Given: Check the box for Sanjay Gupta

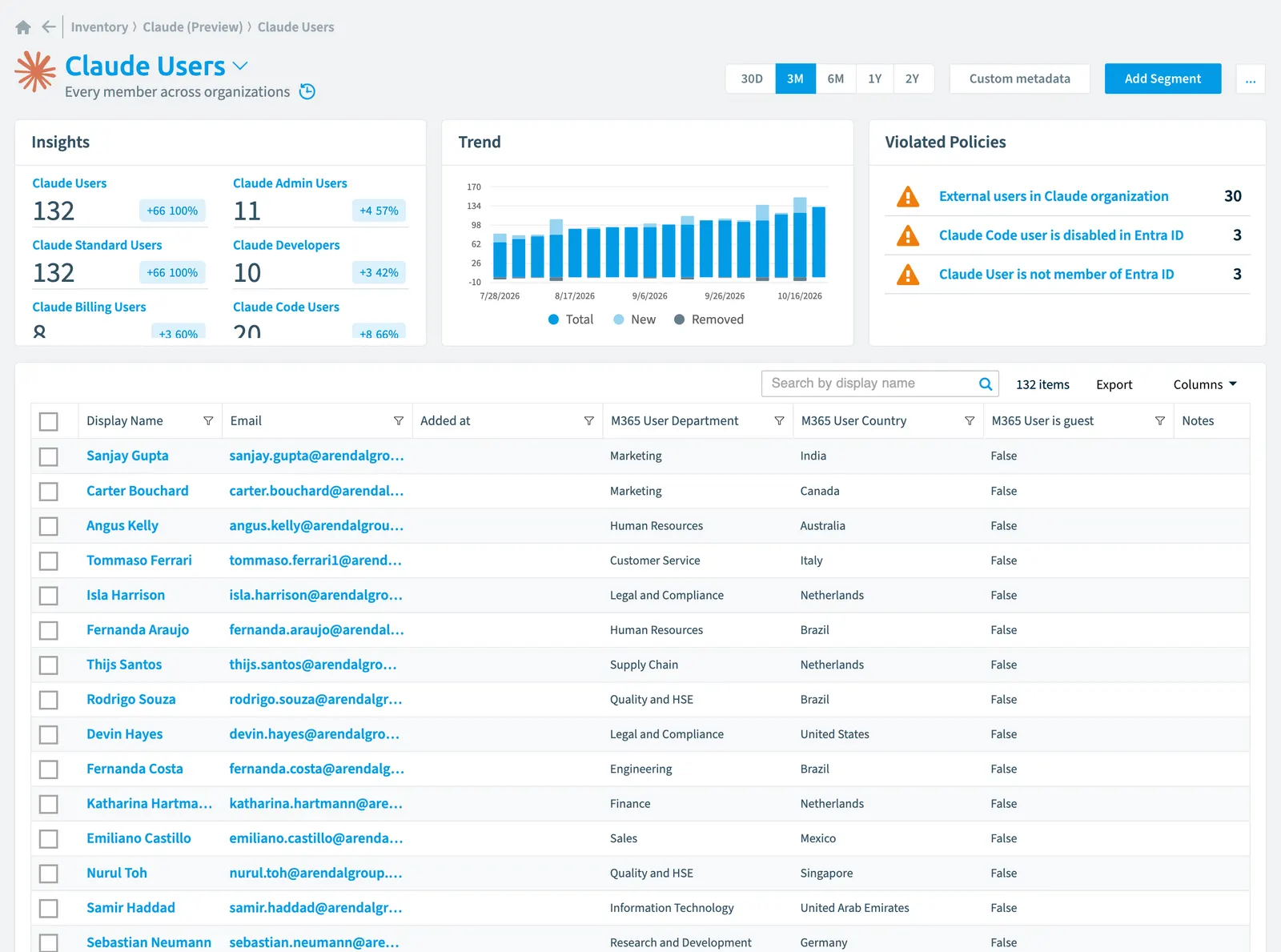Looking at the screenshot, I should [x=49, y=456].
